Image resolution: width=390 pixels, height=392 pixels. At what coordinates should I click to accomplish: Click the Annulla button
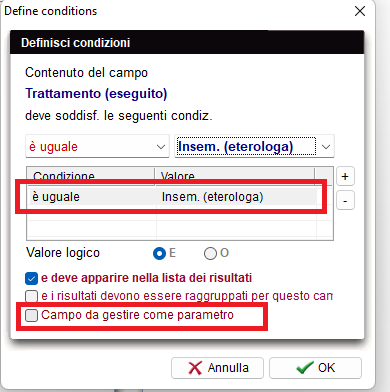click(217, 368)
